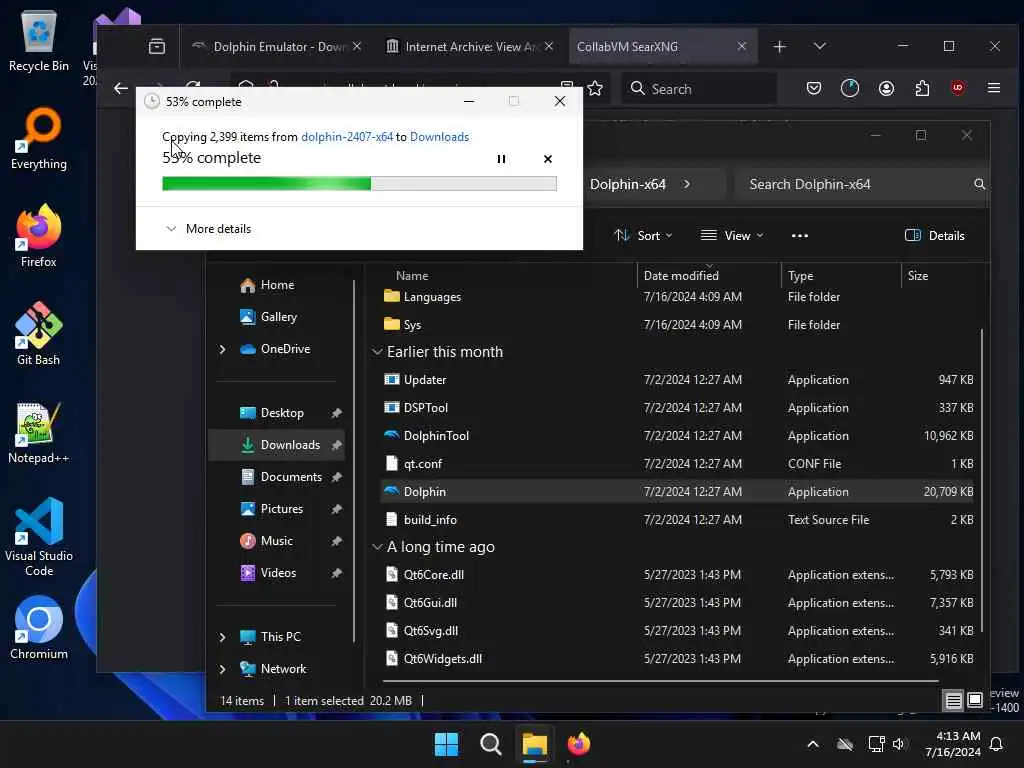The height and width of the screenshot is (768, 1024).
Task: Expand the Network tree node
Action: pyautogui.click(x=222, y=669)
